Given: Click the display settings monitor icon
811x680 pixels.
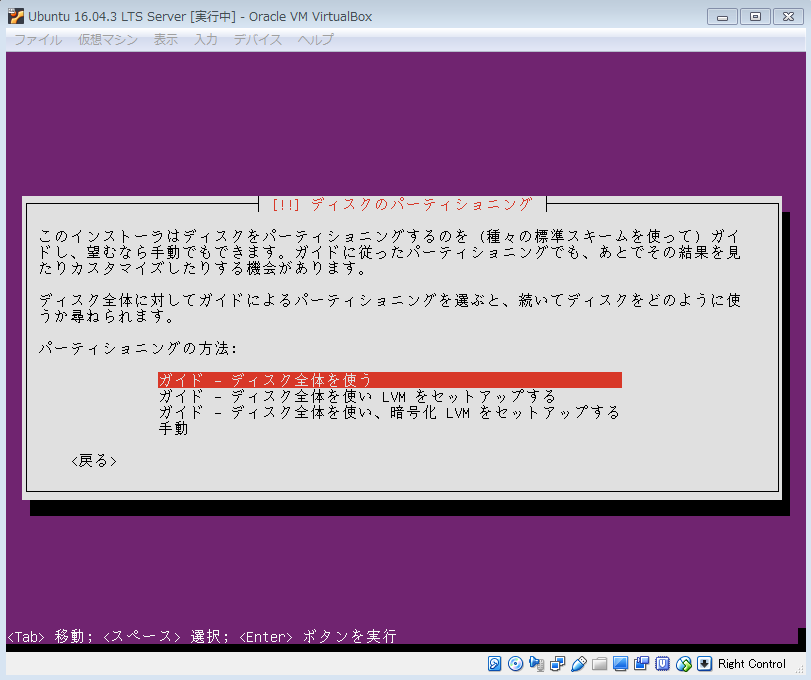Looking at the screenshot, I should [621, 664].
